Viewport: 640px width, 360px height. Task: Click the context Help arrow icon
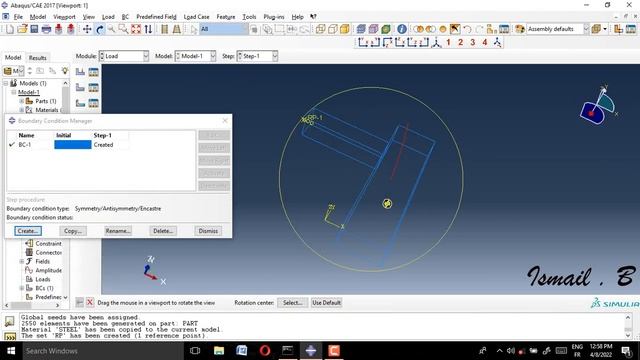click(313, 17)
